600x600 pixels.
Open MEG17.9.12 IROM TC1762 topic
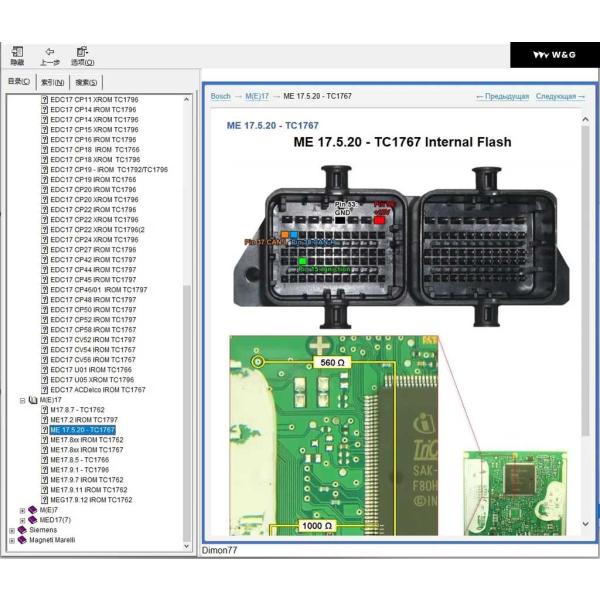pos(91,500)
